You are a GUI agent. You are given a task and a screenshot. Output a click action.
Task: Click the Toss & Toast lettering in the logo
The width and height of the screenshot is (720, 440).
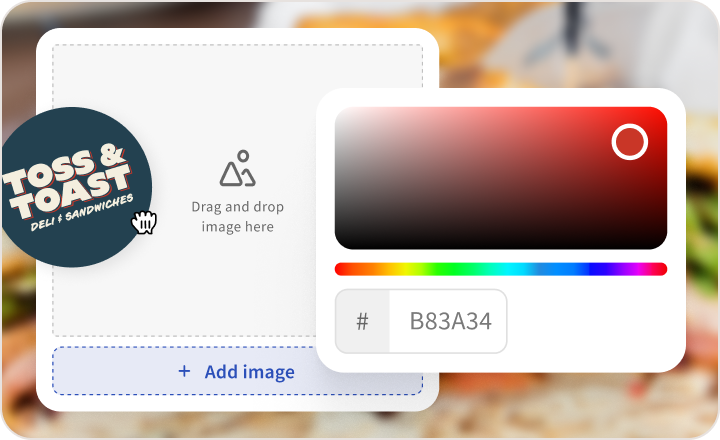[68, 182]
